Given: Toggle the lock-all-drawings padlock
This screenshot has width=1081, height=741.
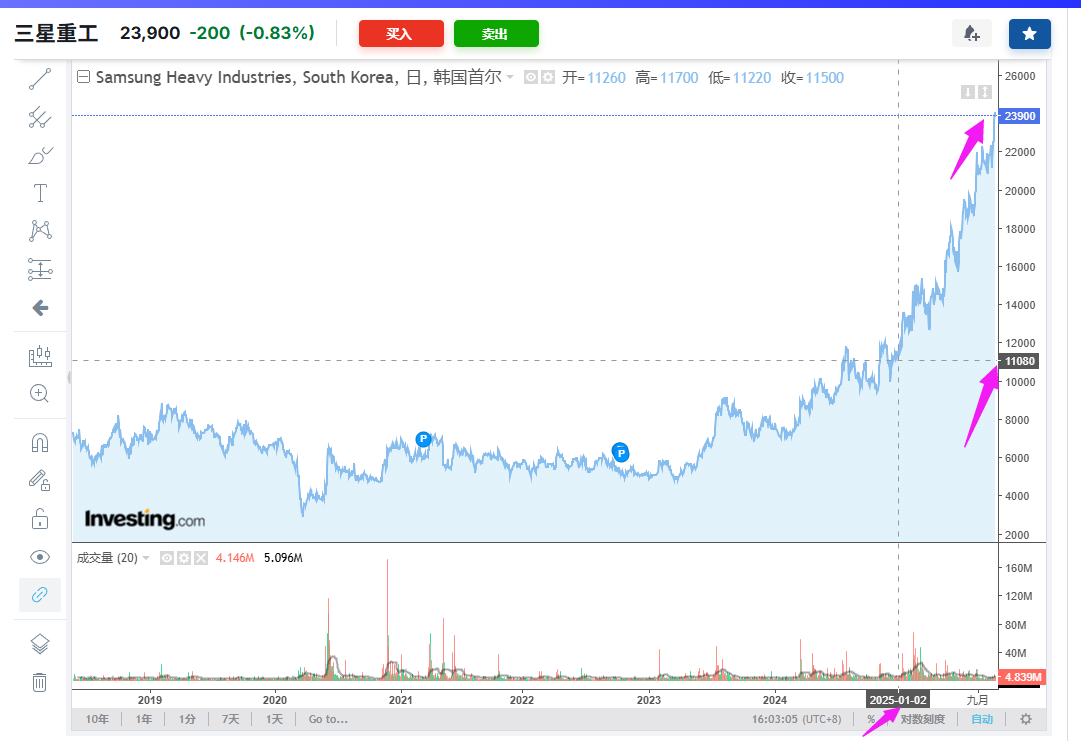Looking at the screenshot, I should pyautogui.click(x=40, y=518).
